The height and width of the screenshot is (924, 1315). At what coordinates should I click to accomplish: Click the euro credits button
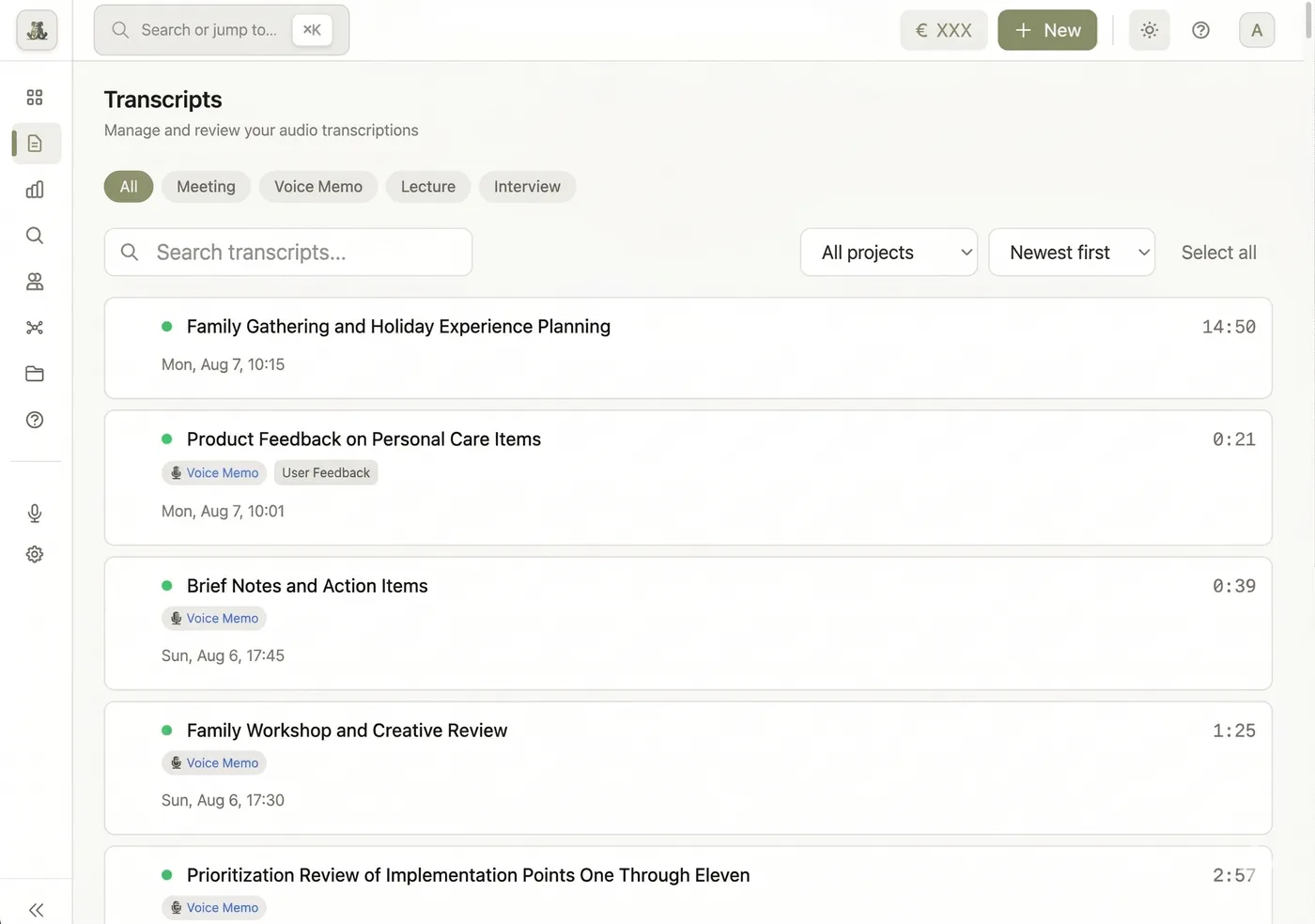click(943, 29)
